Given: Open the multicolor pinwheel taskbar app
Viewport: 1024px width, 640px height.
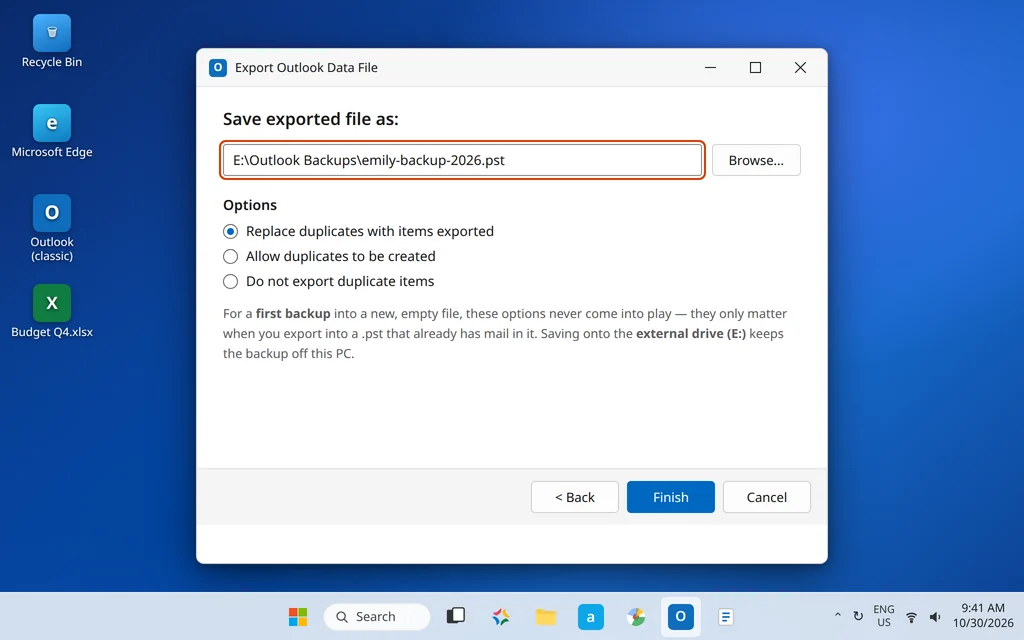Looking at the screenshot, I should [x=635, y=616].
